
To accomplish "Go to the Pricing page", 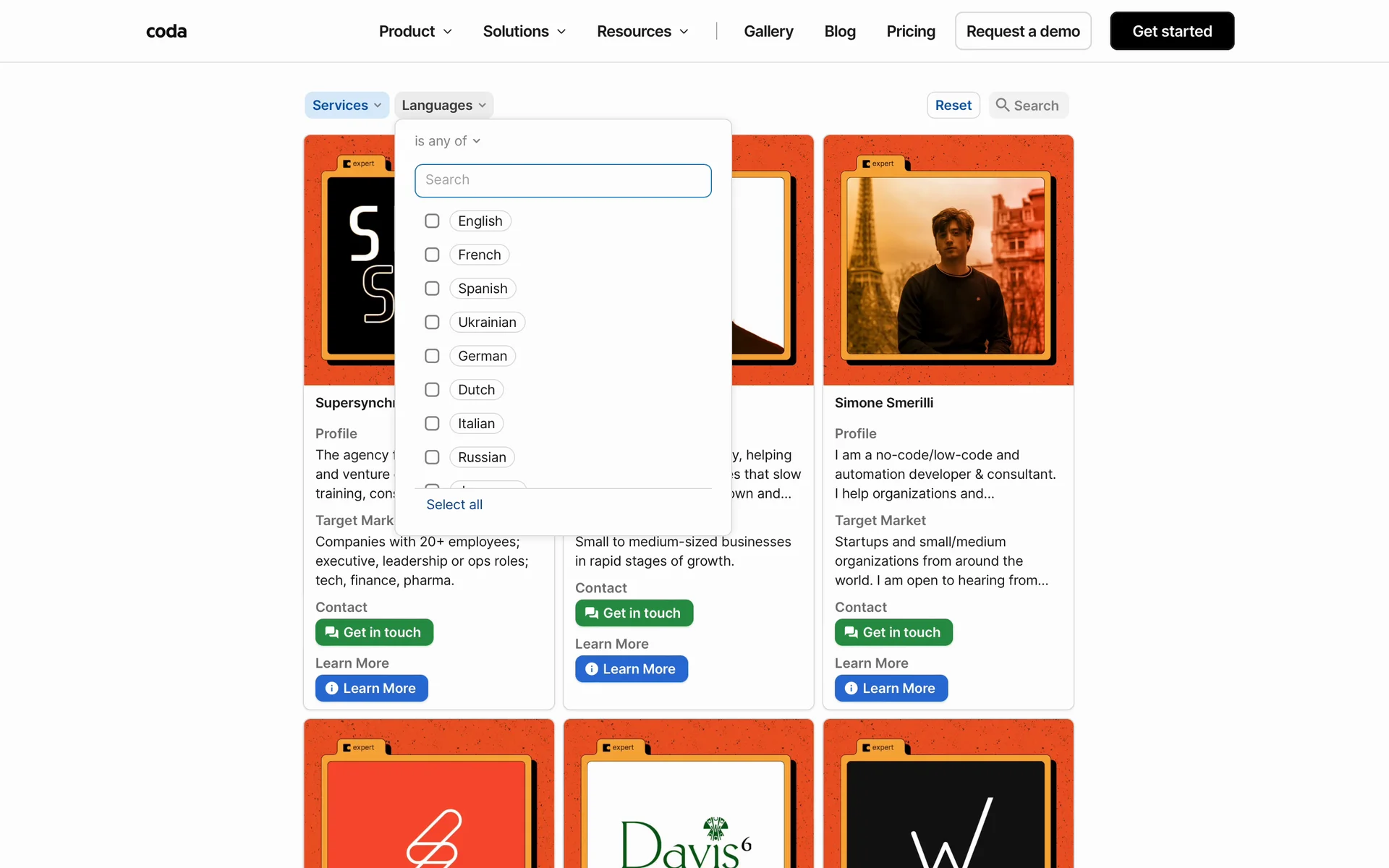I will pos(910,31).
